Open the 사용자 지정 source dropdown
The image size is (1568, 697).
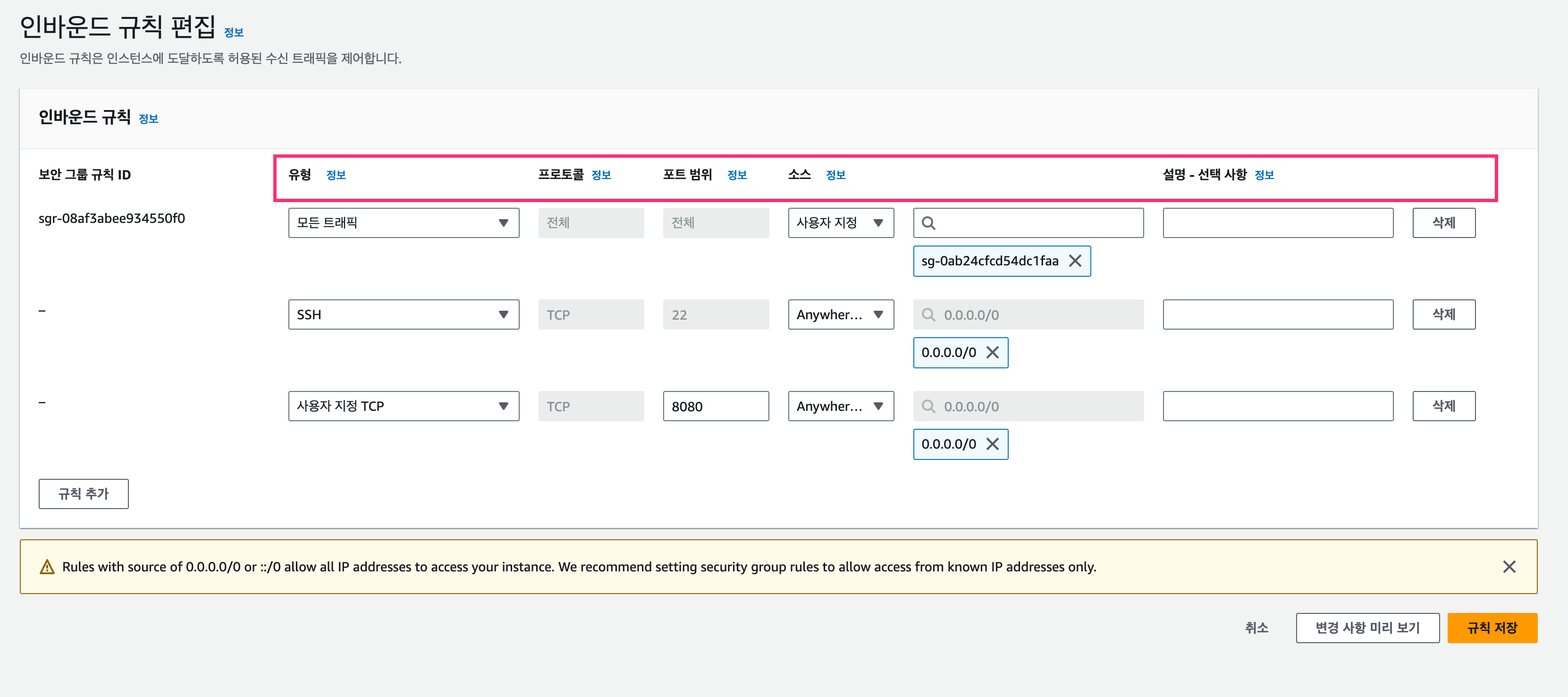pos(840,223)
